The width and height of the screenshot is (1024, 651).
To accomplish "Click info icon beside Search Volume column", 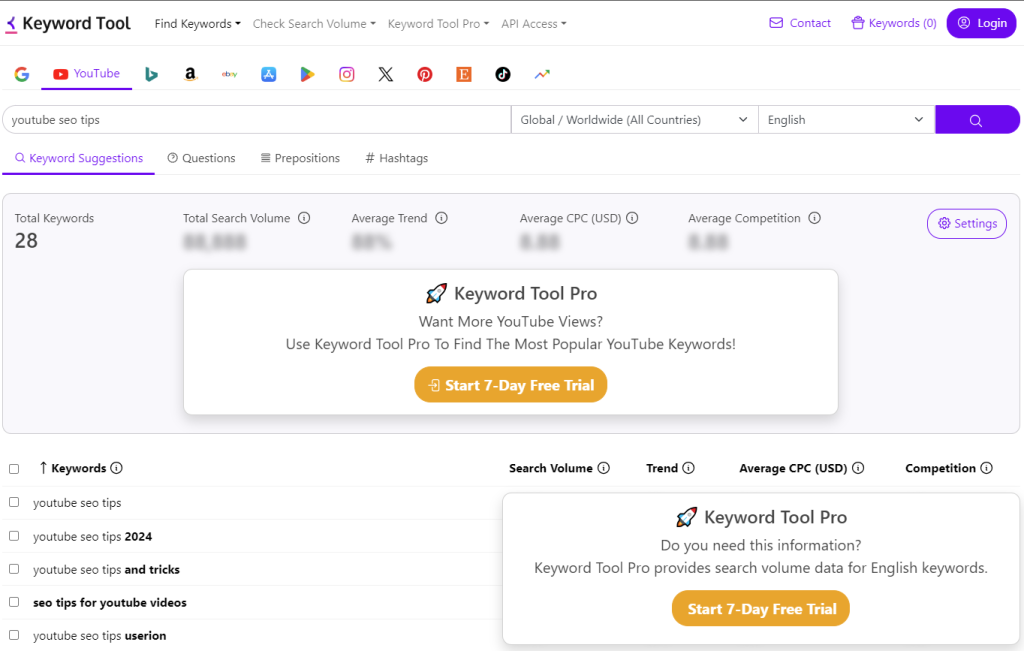I will point(603,468).
